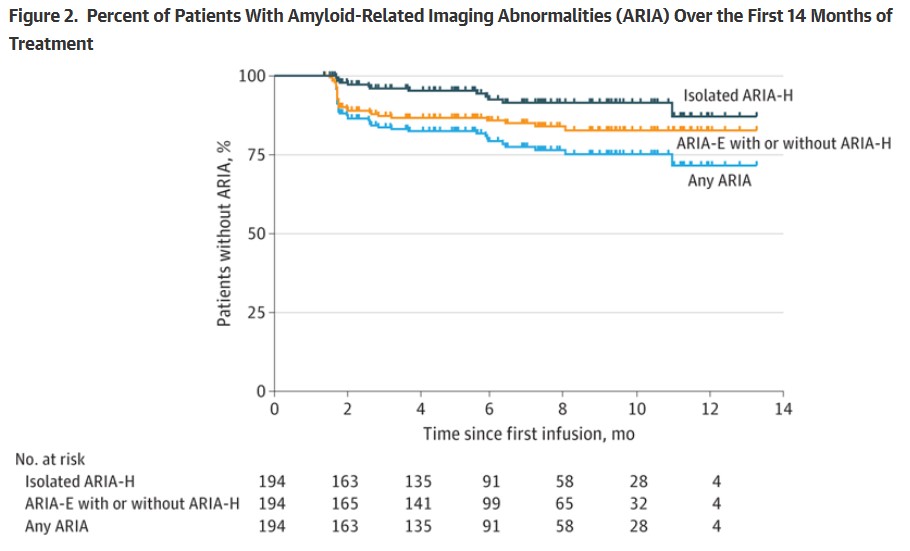Click the x-axis tick label 12

pyautogui.click(x=711, y=410)
